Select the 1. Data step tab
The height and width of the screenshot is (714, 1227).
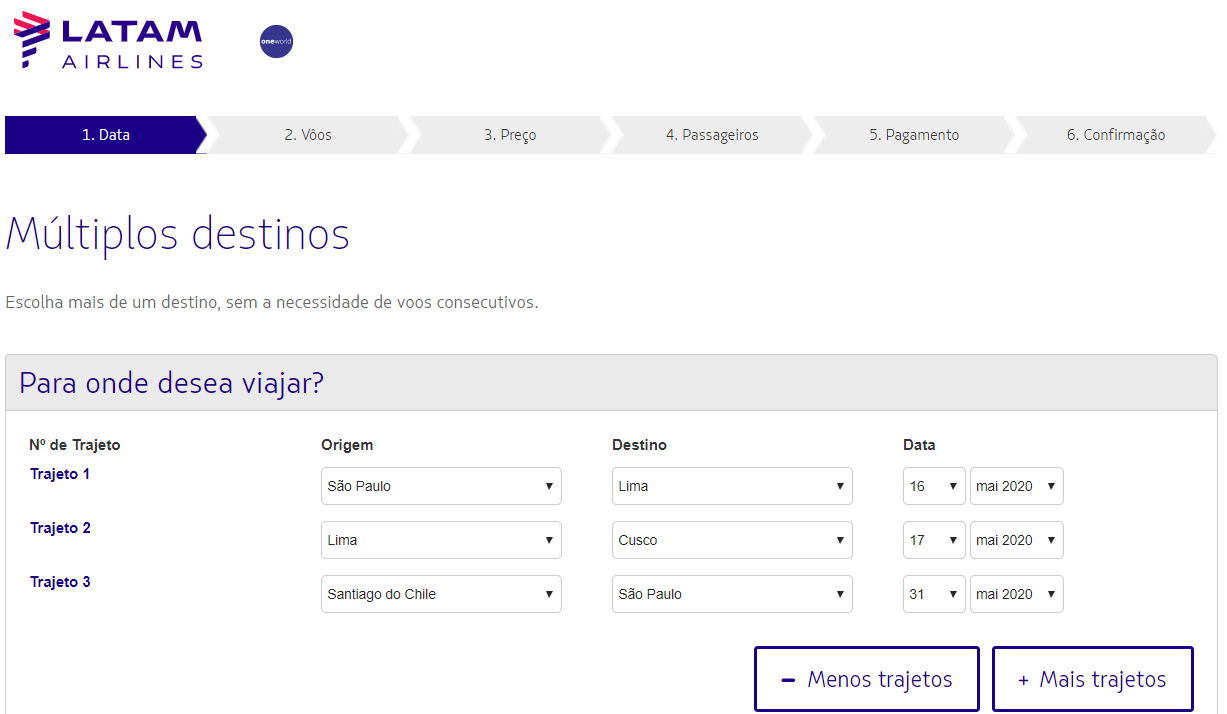pyautogui.click(x=105, y=135)
